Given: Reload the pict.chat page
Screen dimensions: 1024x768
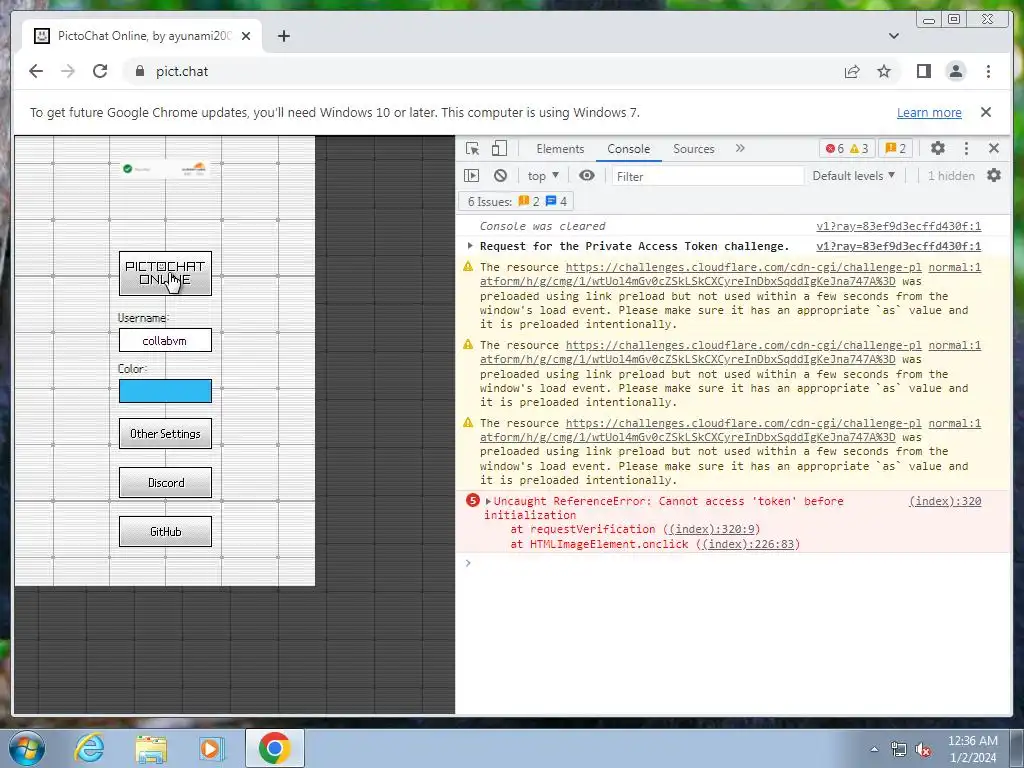Looking at the screenshot, I should 100,71.
